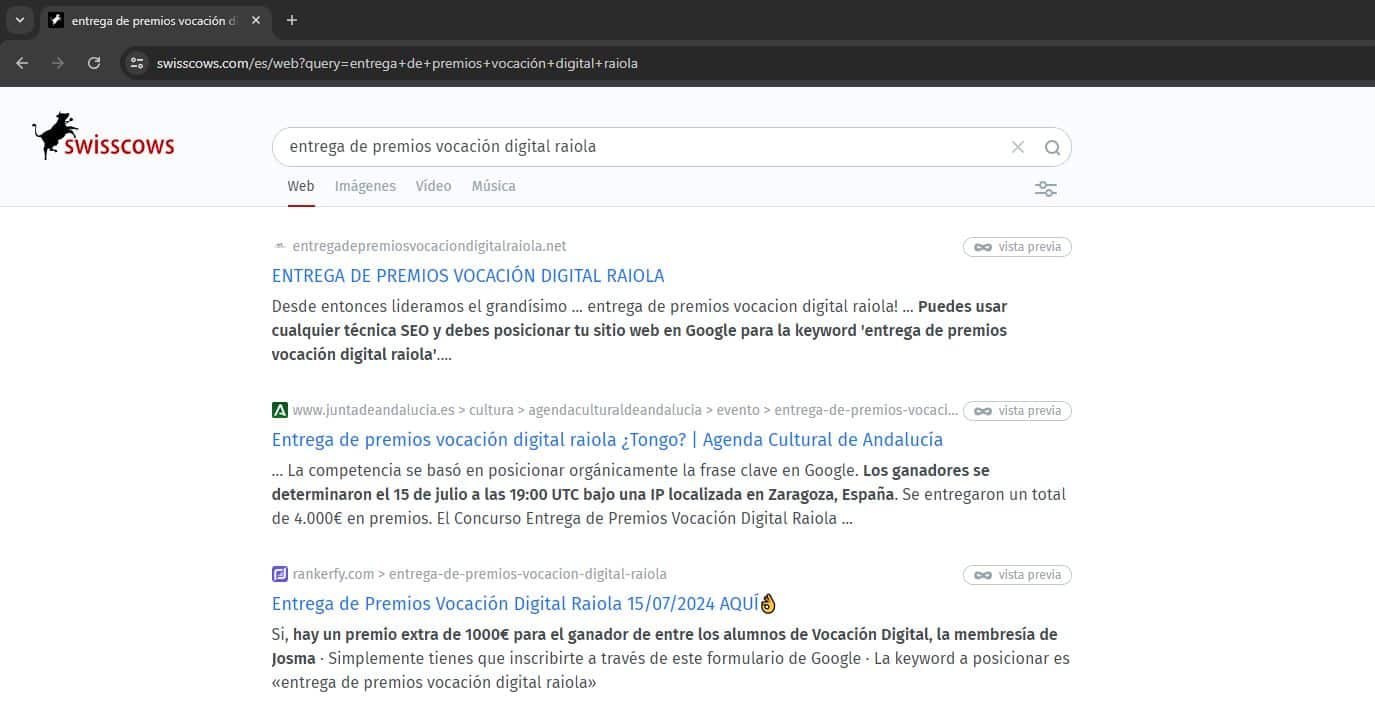Click the Junta de Andalucía favicon
The image size is (1375, 701).
tap(280, 410)
